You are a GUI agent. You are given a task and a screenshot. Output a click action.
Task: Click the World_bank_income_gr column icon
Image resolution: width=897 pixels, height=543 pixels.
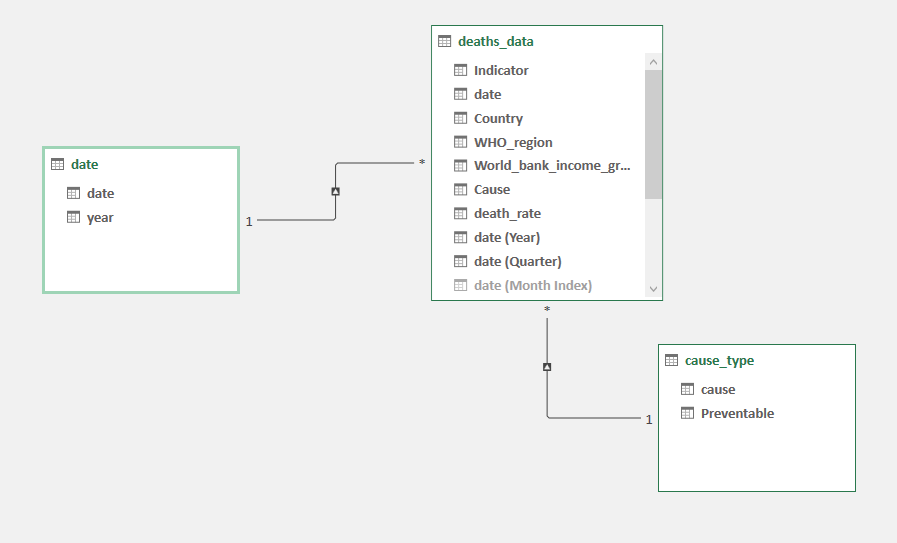(x=461, y=166)
